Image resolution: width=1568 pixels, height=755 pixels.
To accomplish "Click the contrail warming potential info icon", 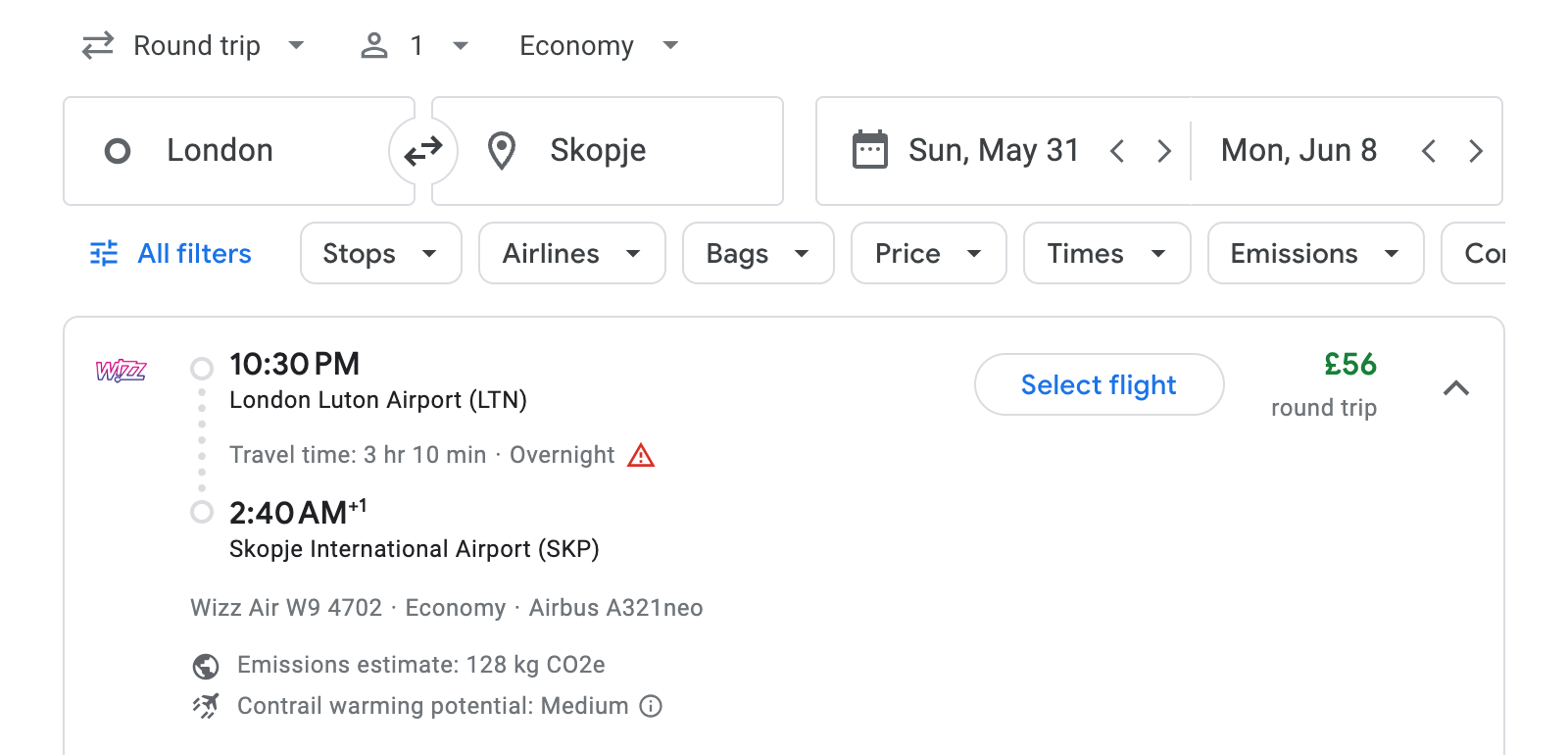I will [652, 706].
